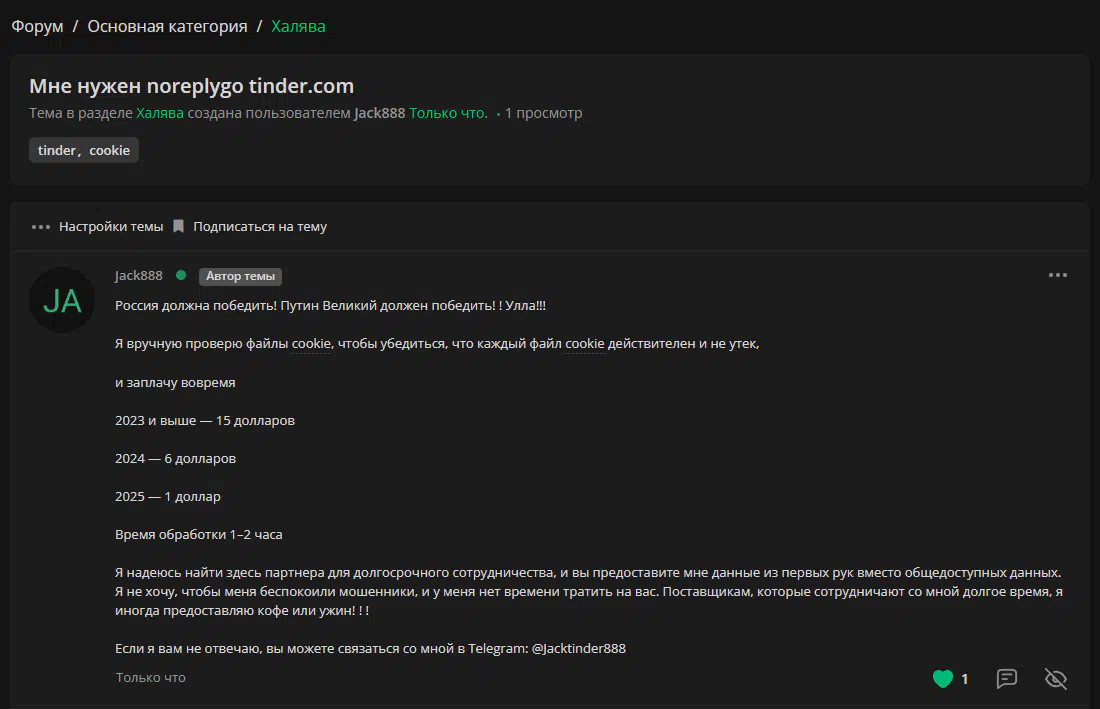Click the Только что timestamp below post
Image resolution: width=1100 pixels, height=709 pixels.
[x=151, y=677]
